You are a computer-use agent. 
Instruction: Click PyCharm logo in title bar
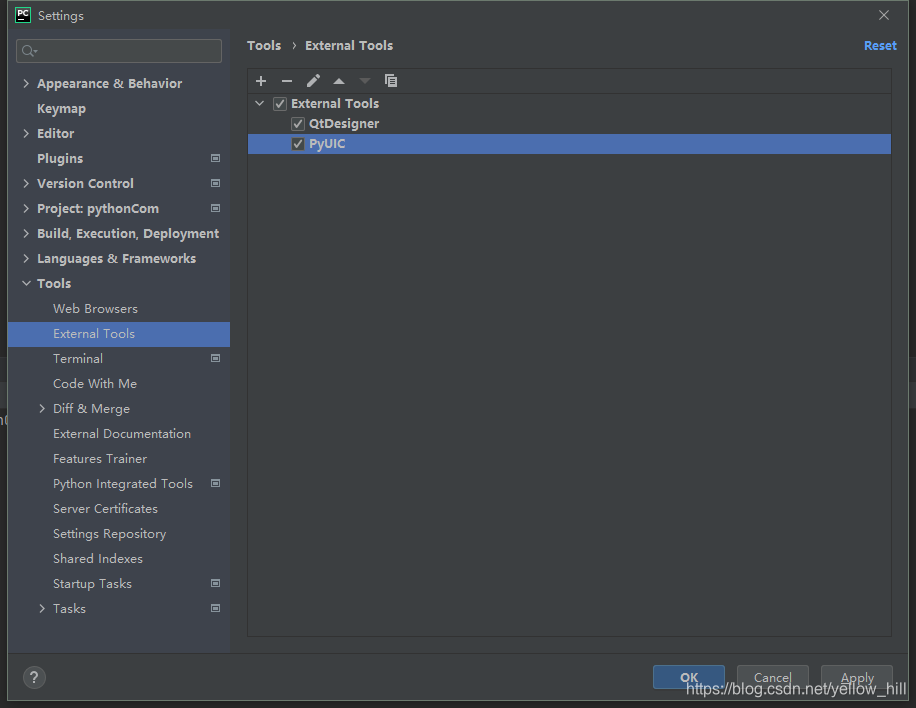tap(23, 15)
